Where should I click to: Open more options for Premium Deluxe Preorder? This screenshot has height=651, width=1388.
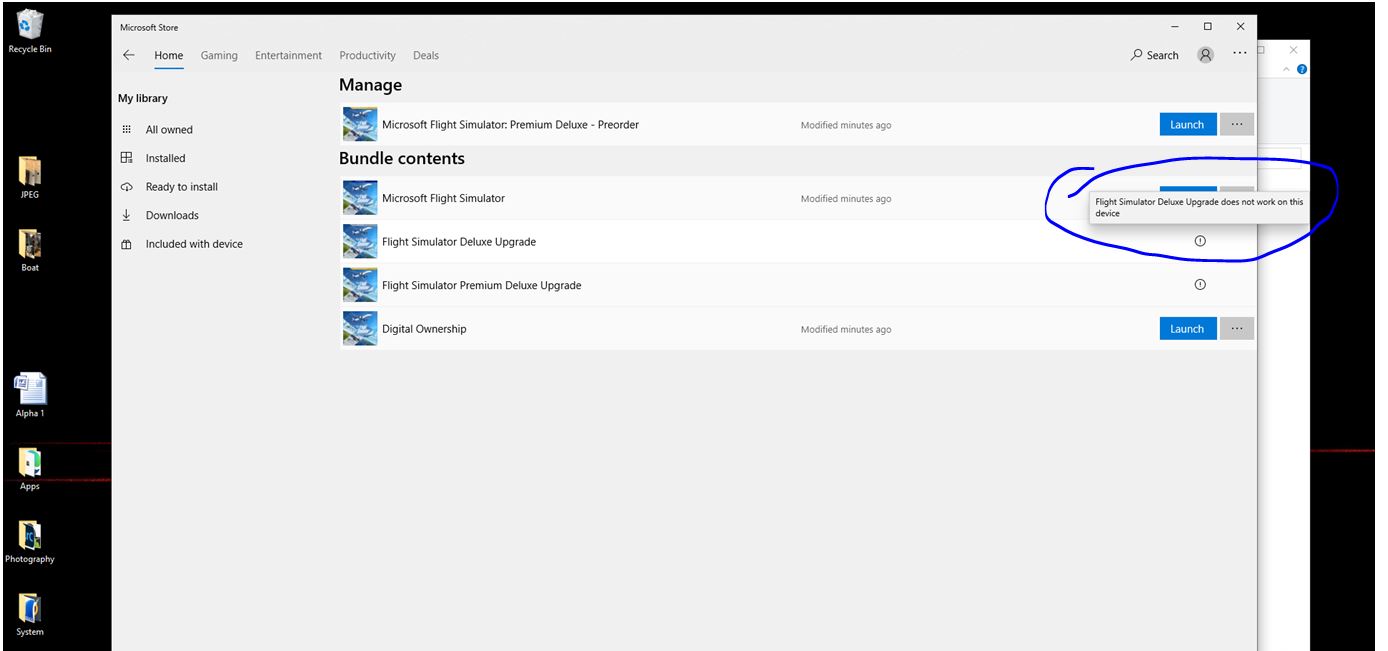(x=1237, y=125)
